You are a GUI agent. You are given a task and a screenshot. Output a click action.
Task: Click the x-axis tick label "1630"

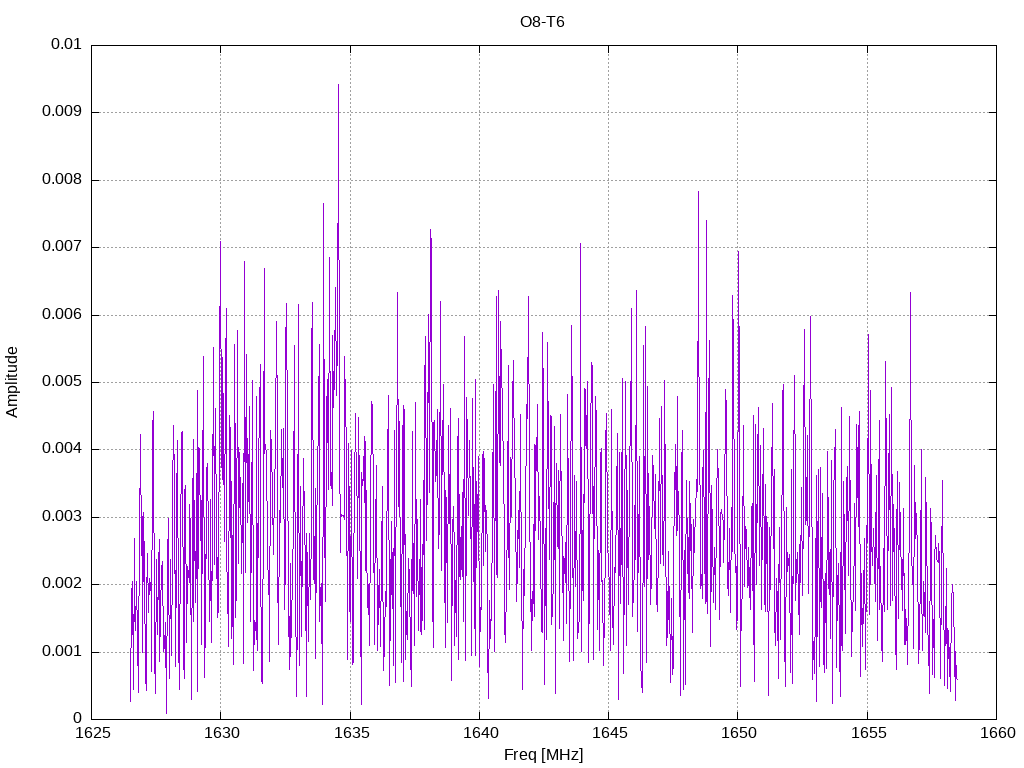221,733
